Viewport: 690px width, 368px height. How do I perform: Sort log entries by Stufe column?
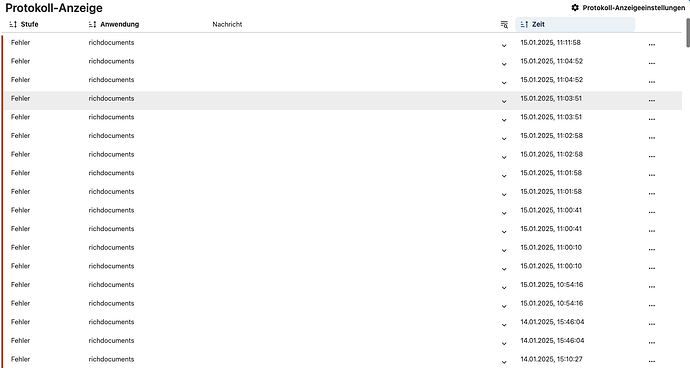click(x=24, y=24)
